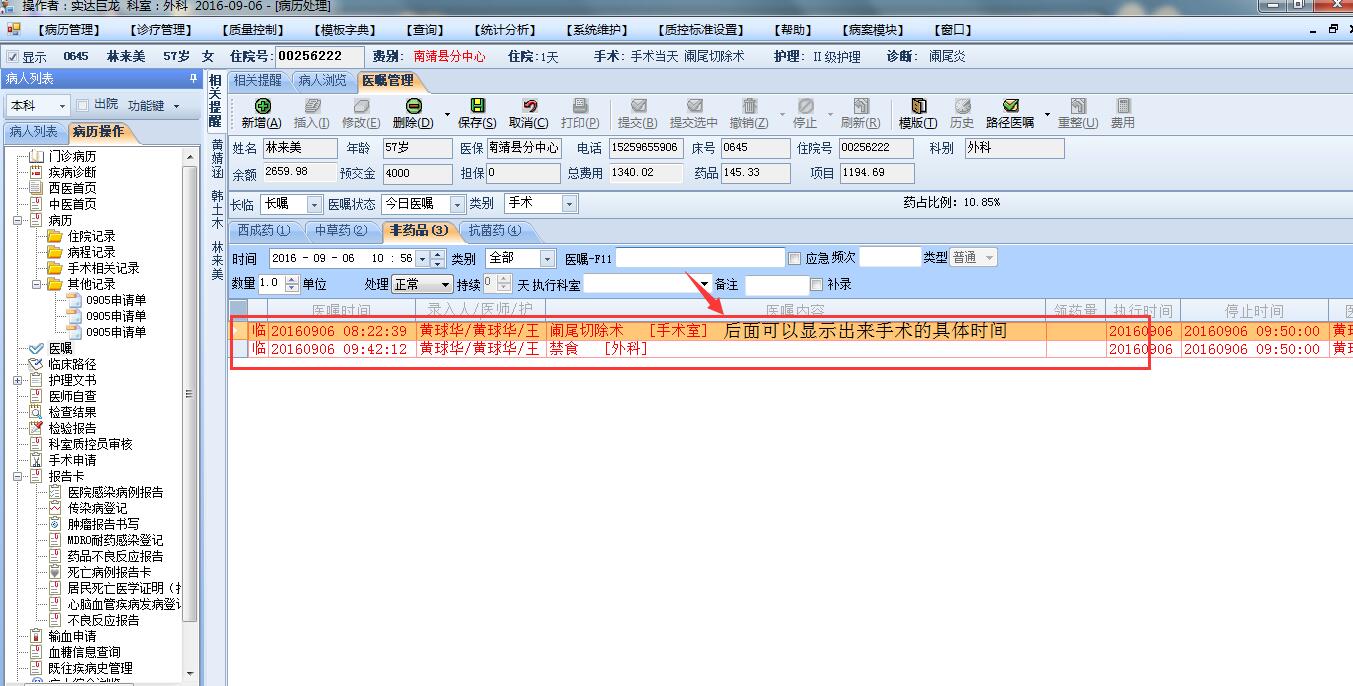This screenshot has height=686, width=1353.
Task: Click the 住院号 00256222 field at top
Action: pyautogui.click(x=320, y=57)
